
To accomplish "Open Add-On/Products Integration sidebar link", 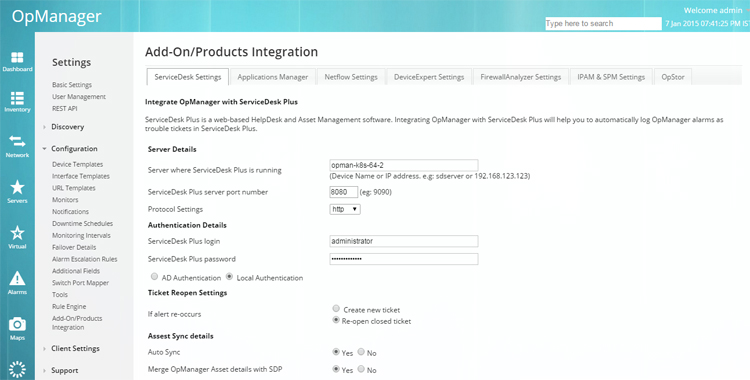I will point(77,323).
